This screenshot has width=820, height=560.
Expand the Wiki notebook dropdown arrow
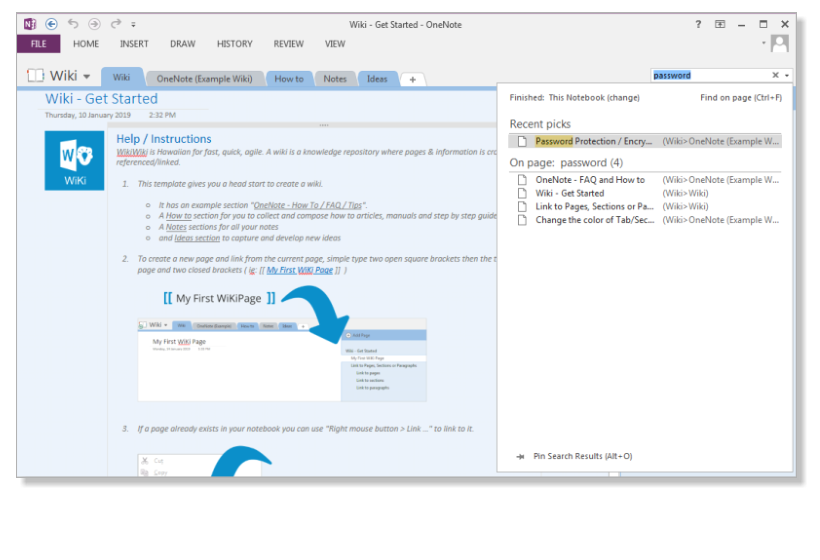tap(87, 76)
